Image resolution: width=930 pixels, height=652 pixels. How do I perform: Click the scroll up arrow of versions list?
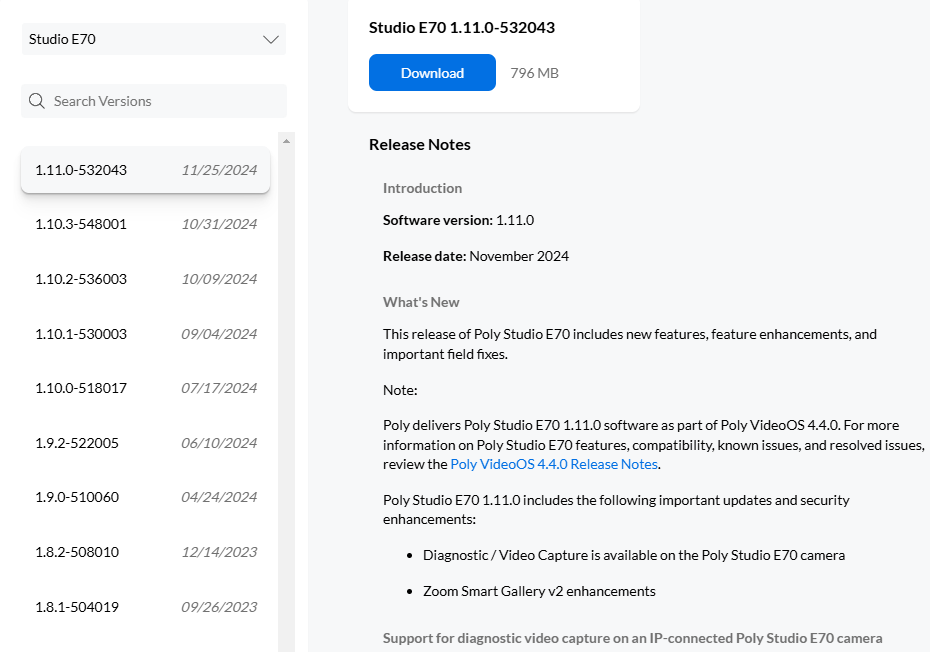tap(286, 141)
